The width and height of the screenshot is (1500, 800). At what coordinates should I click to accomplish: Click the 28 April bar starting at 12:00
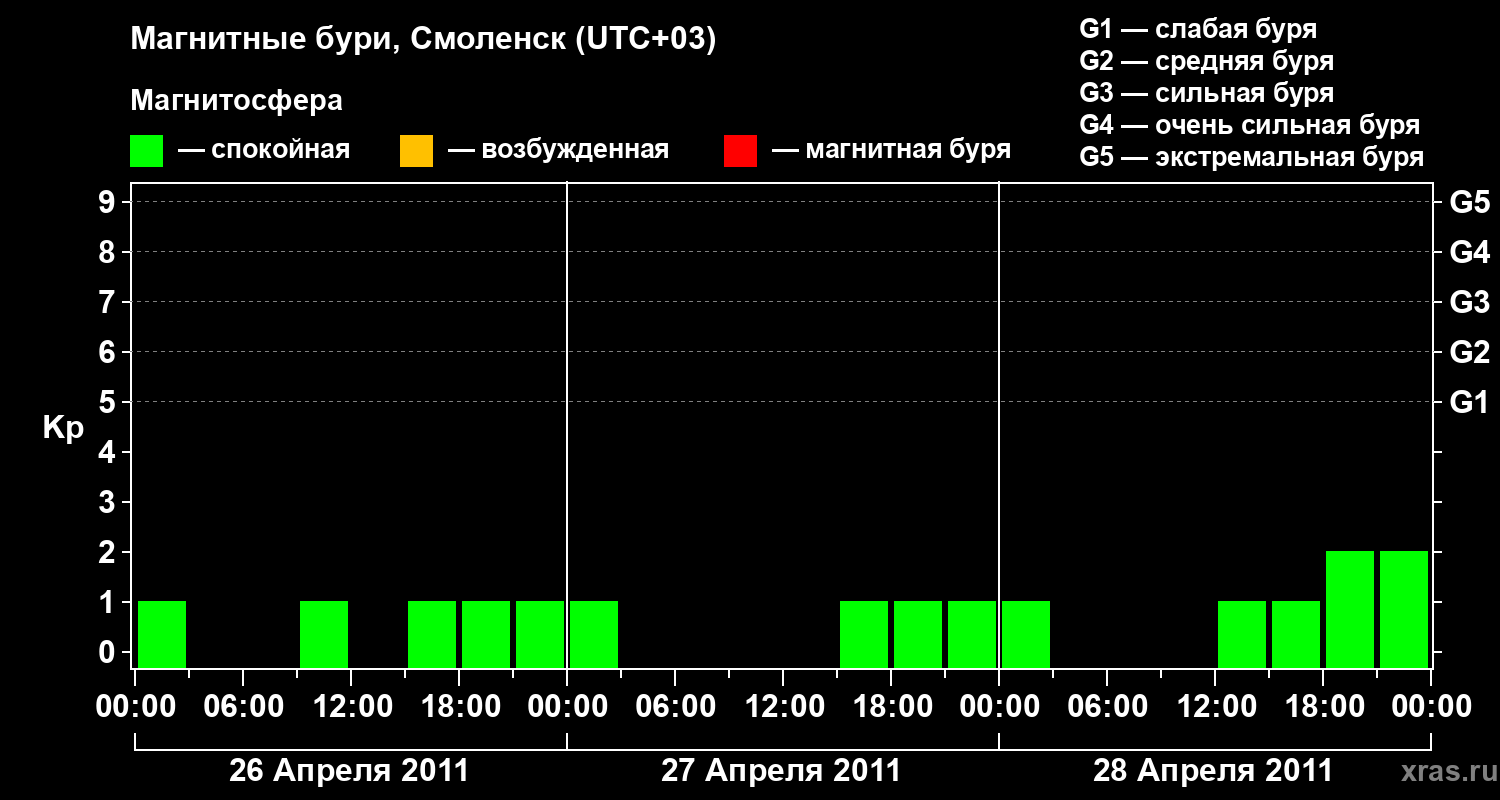coord(1242,634)
